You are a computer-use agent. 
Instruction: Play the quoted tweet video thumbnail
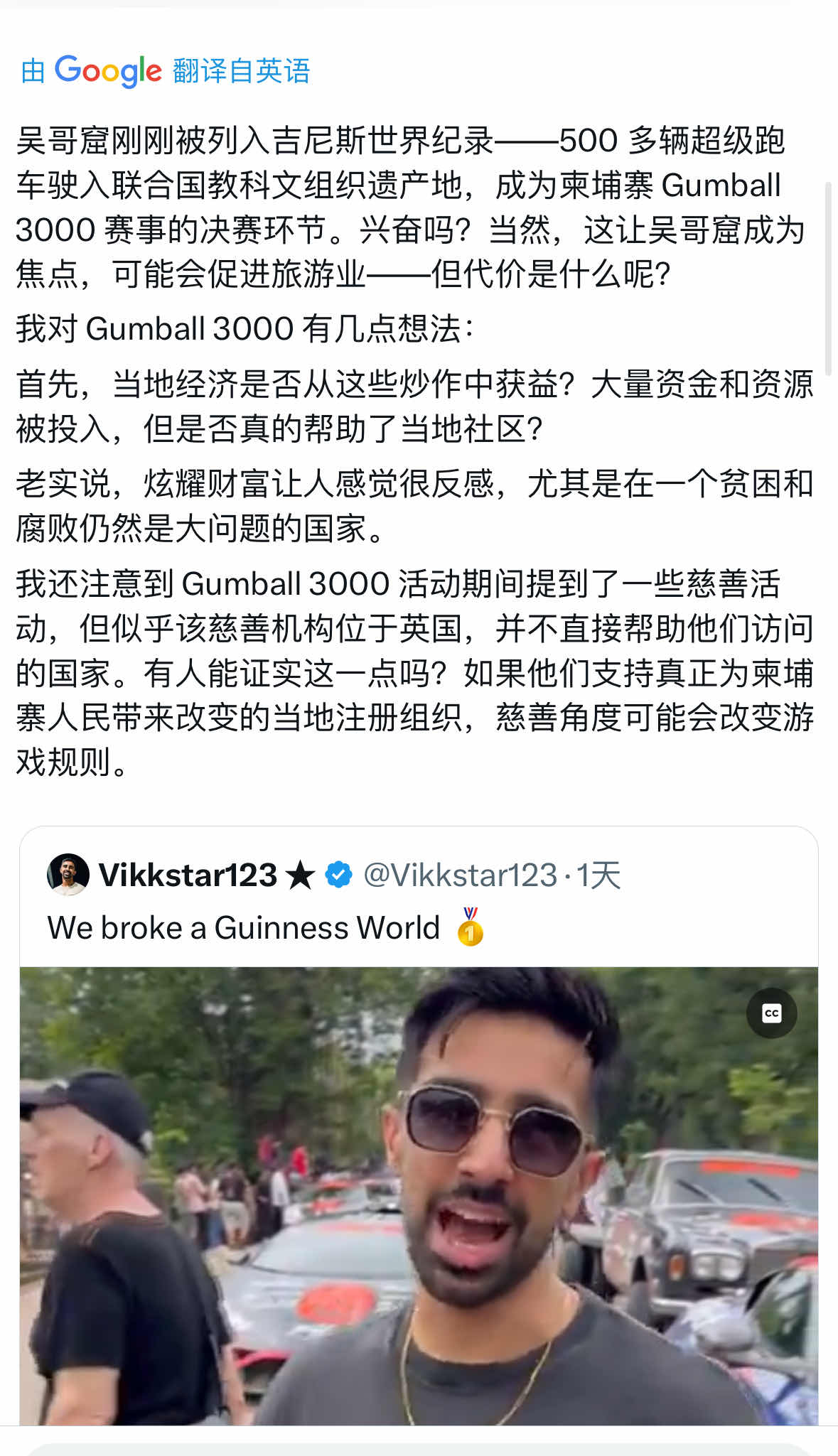(x=419, y=1195)
